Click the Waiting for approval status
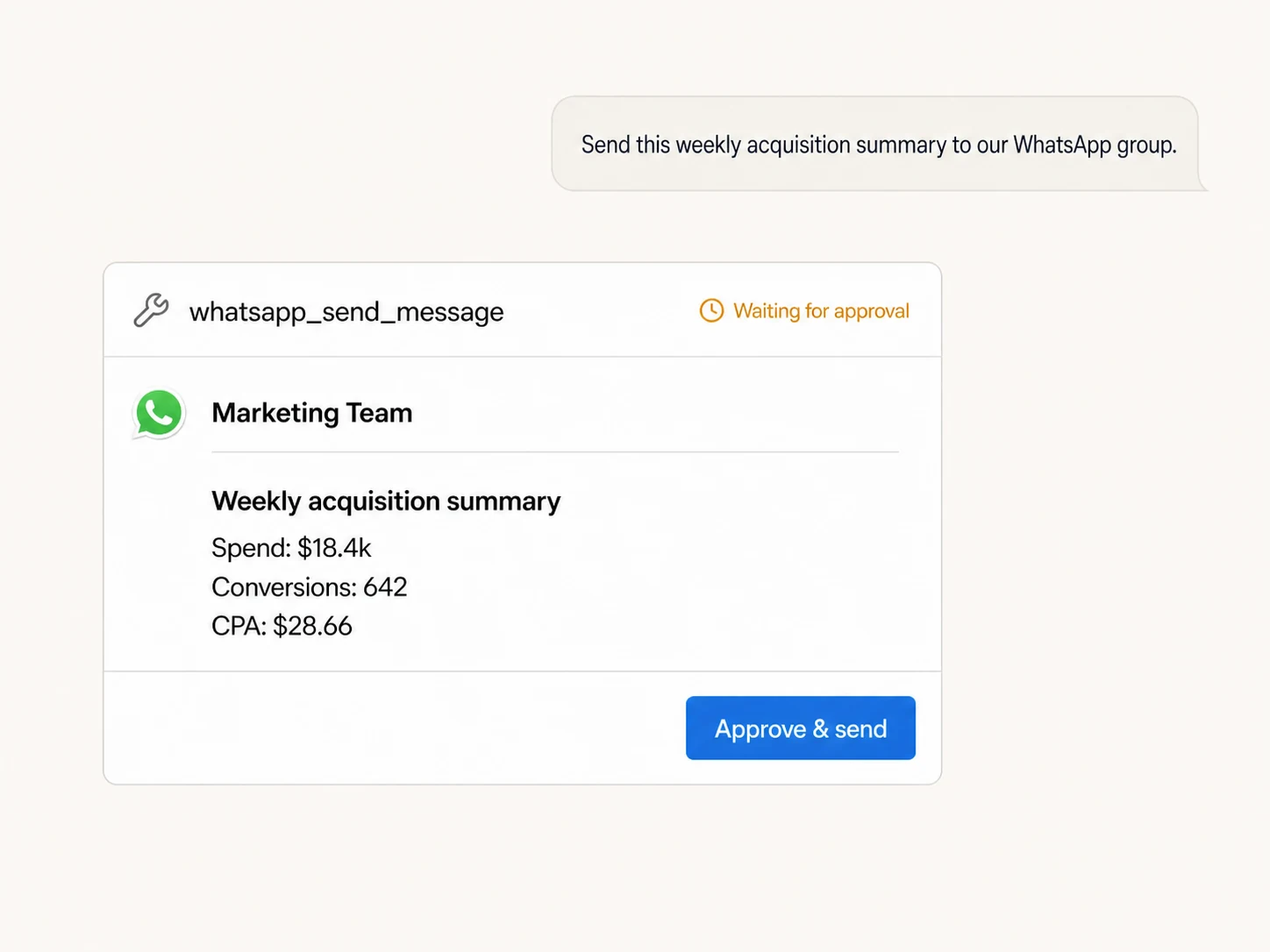This screenshot has height=952, width=1270. pos(804,310)
